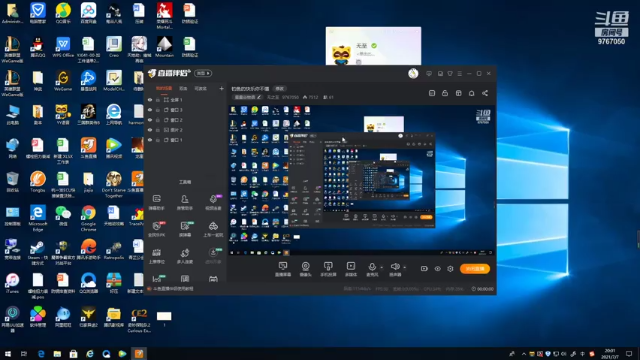Toggle lock on source 全屏 1
The height and width of the screenshot is (360, 640).
point(158,100)
